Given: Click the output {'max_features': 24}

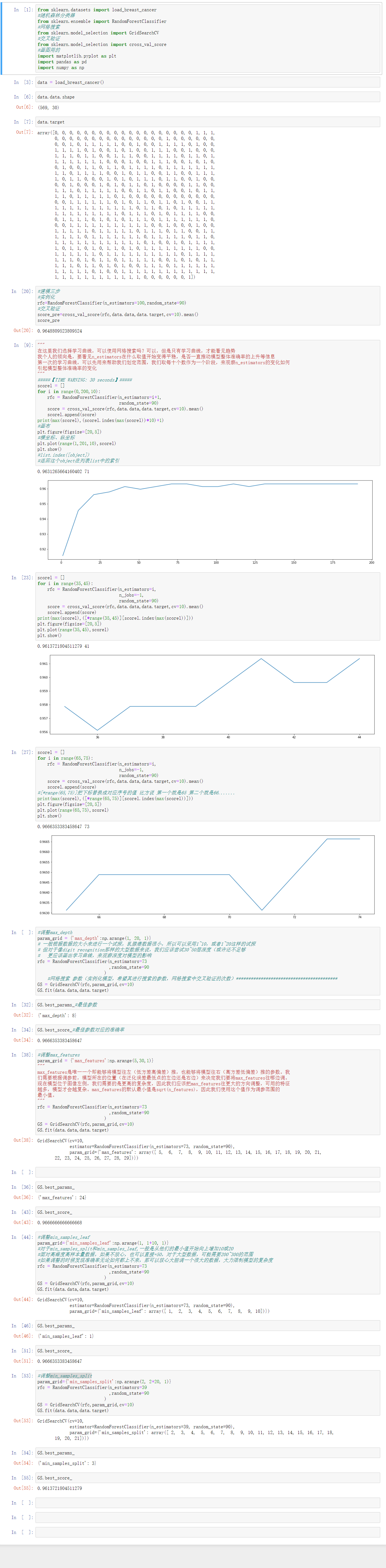Looking at the screenshot, I should pyautogui.click(x=62, y=1197).
